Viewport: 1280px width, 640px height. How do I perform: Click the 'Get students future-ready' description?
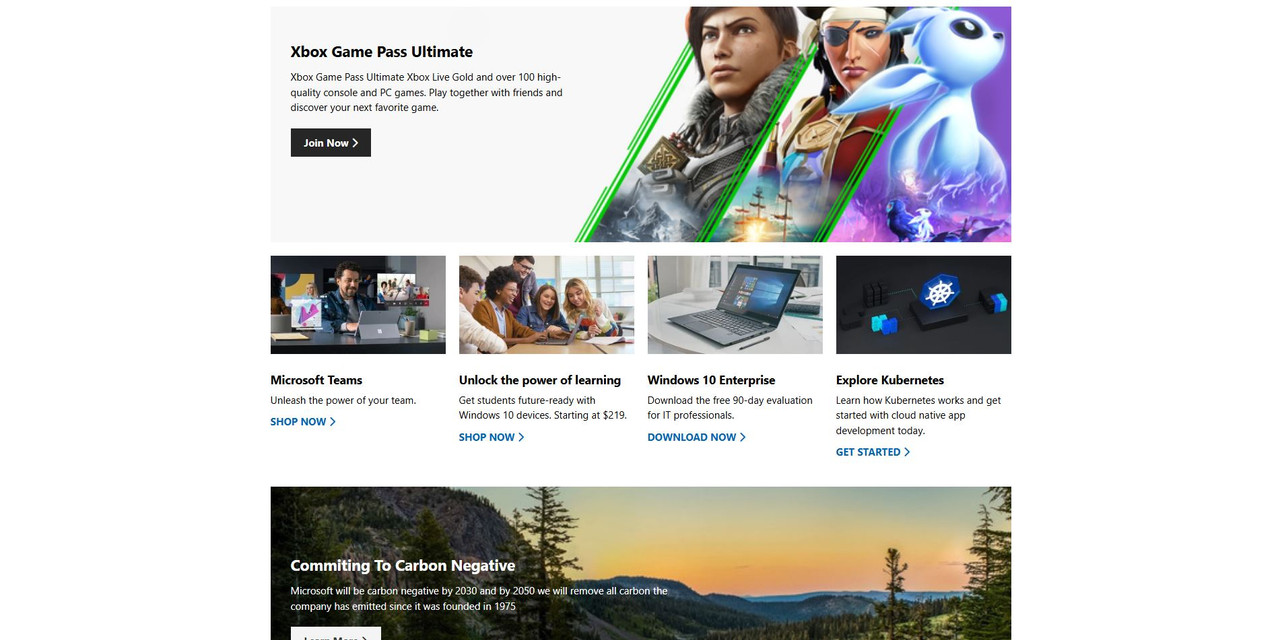click(x=543, y=408)
